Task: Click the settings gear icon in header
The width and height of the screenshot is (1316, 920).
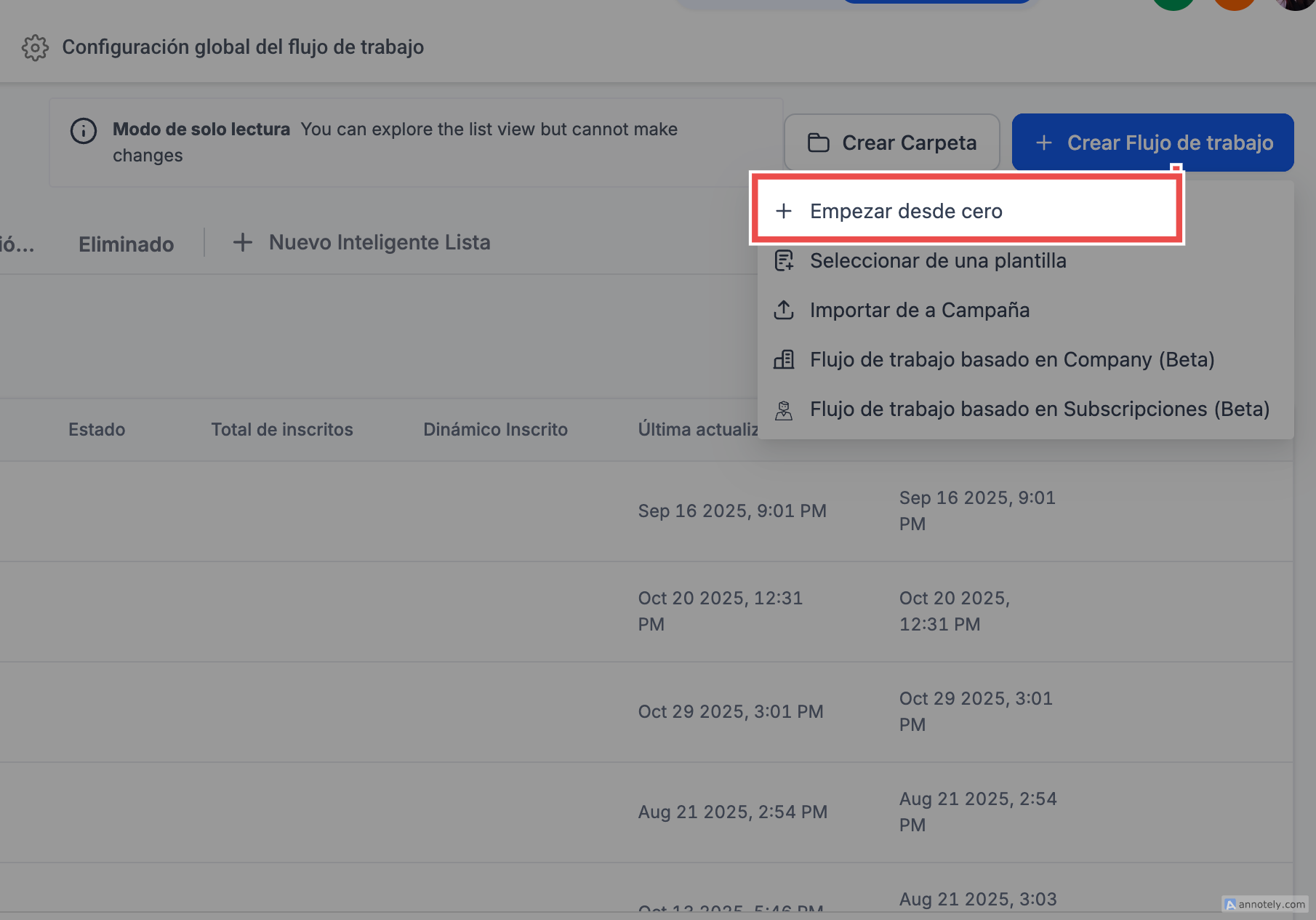Action: [35, 48]
